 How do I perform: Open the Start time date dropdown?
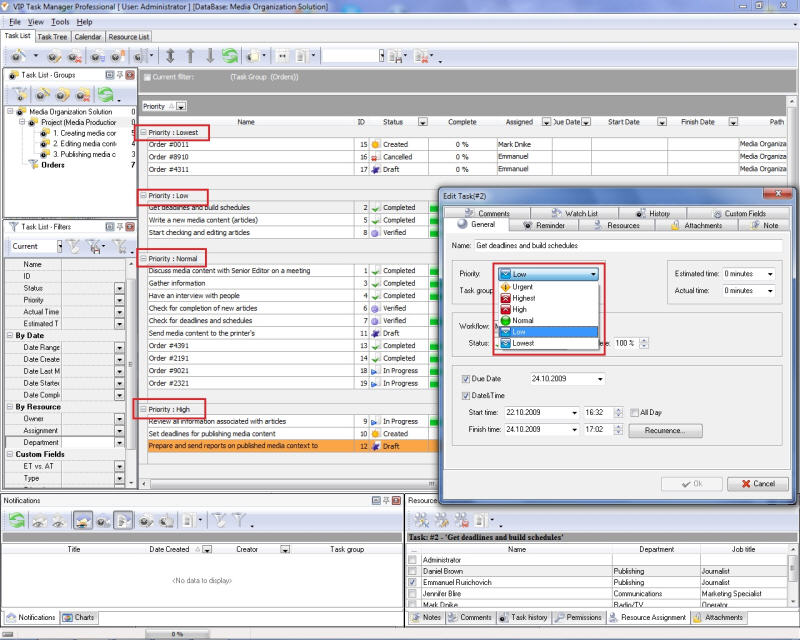point(574,412)
